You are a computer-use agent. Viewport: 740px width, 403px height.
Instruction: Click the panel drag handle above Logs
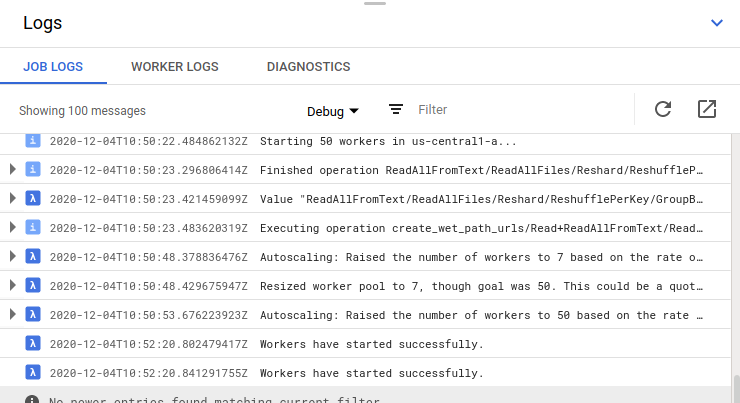[375, 3]
